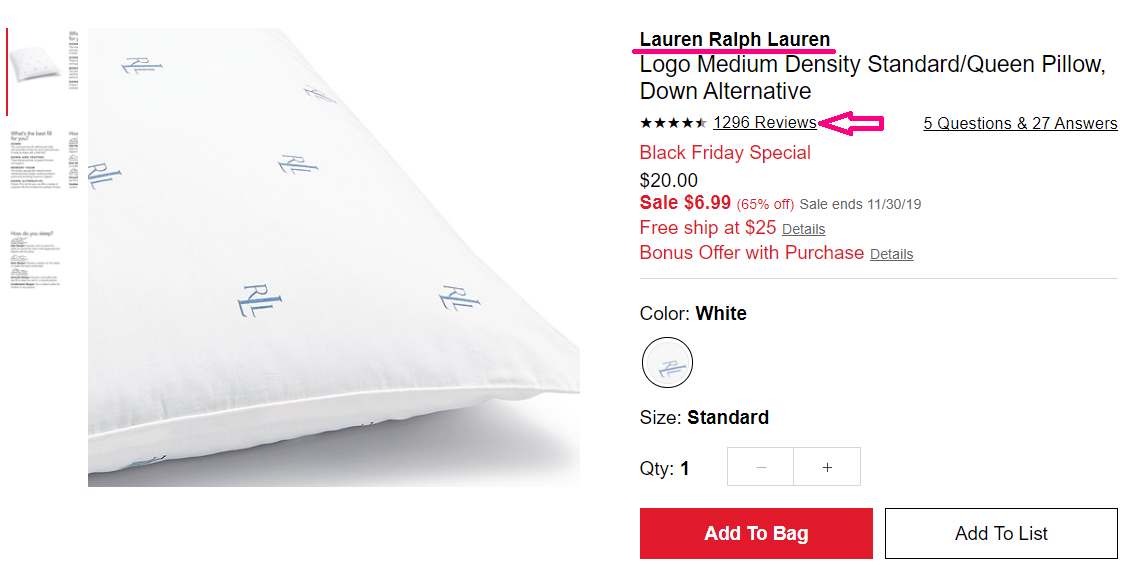
Task: View Free ship at $25 Details
Action: pyautogui.click(x=804, y=229)
